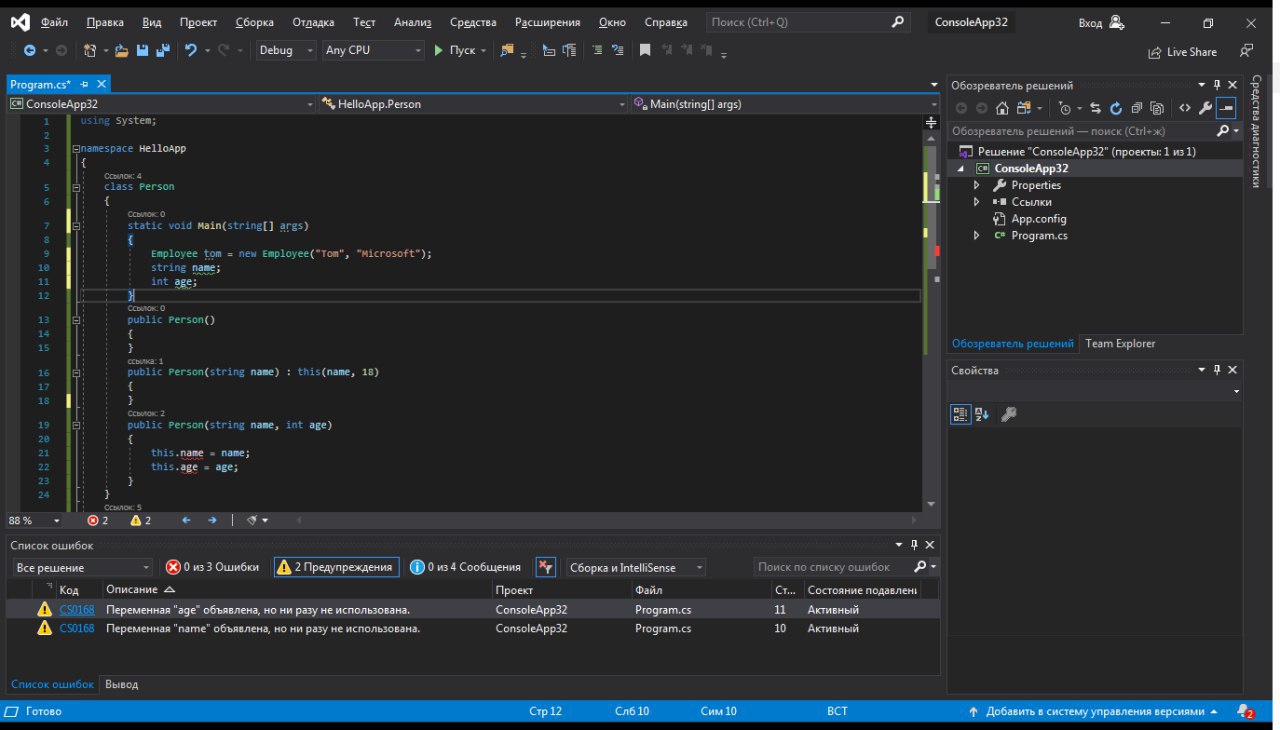Open the Any CPU platform dropdown
Viewport: 1280px width, 730px height.
click(373, 50)
